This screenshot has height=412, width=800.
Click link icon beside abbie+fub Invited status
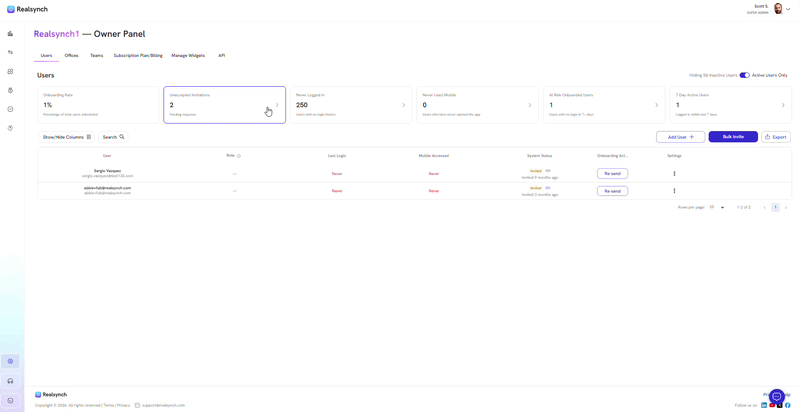547,188
